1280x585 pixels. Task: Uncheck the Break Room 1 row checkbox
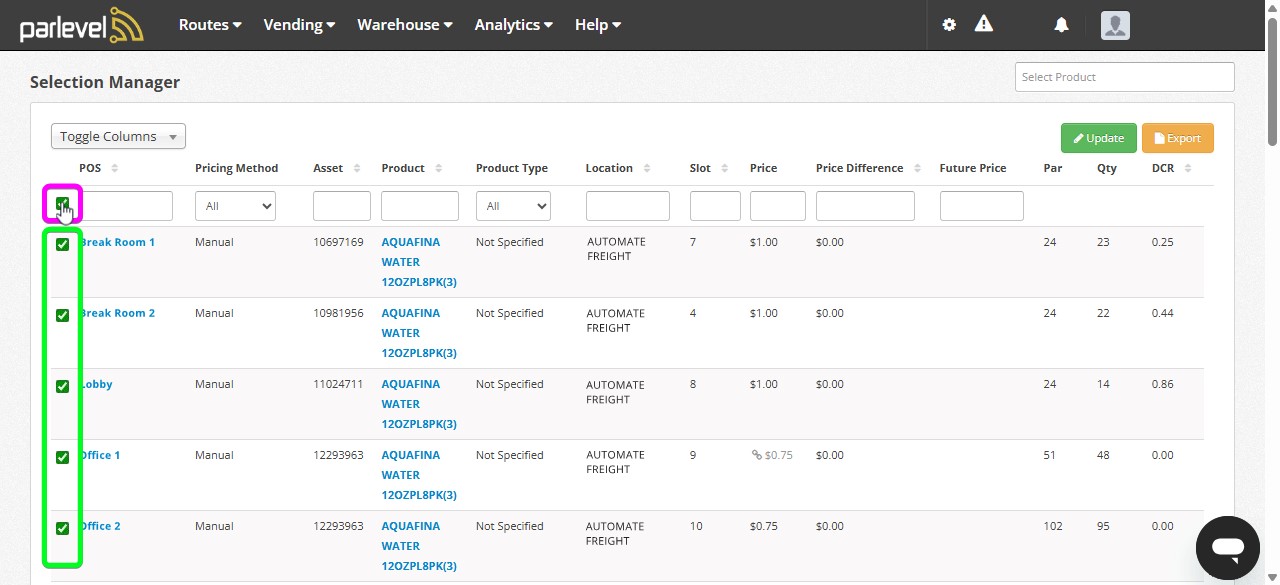63,244
